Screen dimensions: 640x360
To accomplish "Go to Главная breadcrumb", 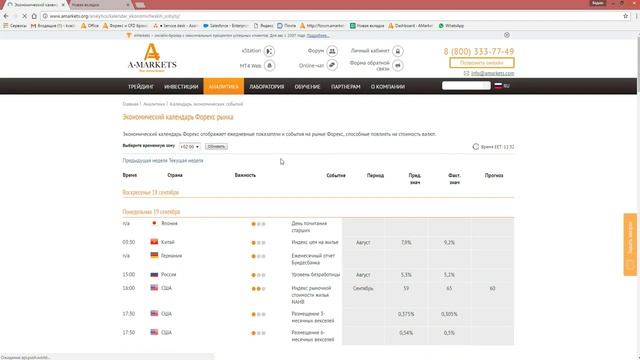I will tap(130, 104).
